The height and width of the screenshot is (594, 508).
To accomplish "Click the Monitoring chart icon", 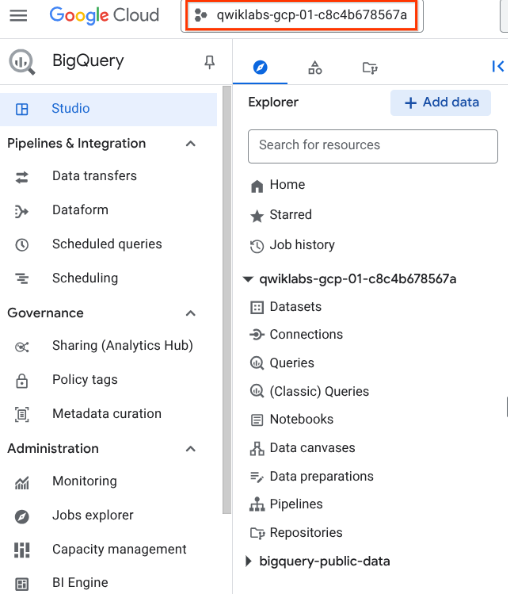I will point(22,483).
